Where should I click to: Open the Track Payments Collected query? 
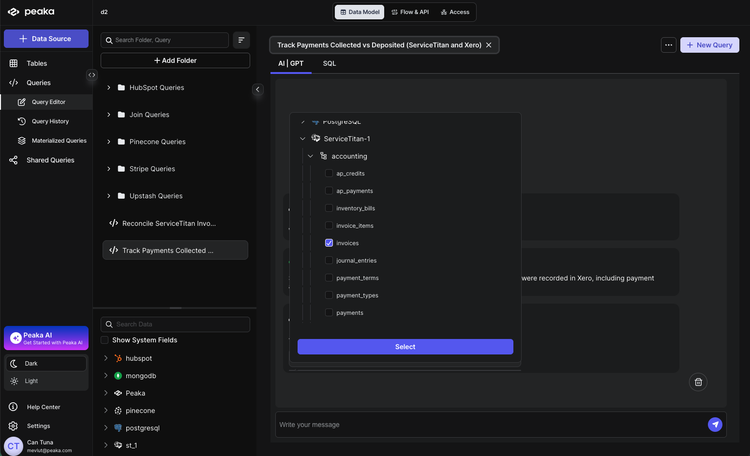point(175,250)
